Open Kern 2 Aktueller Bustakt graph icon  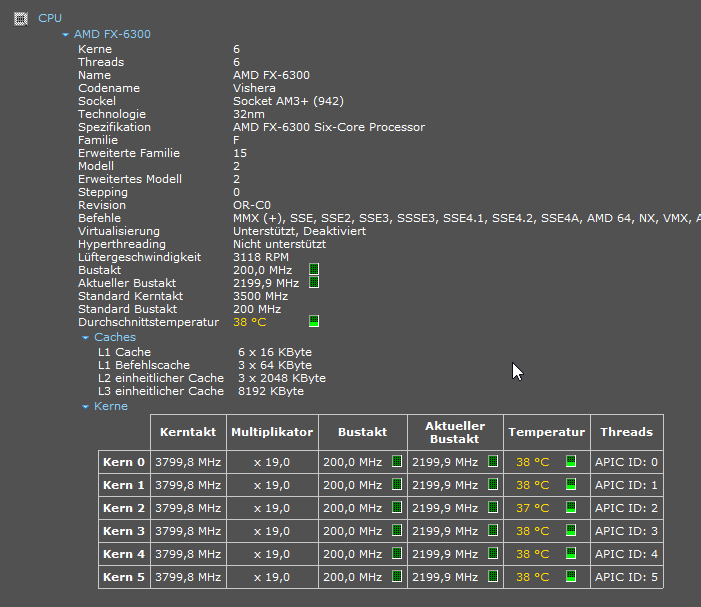[x=493, y=507]
